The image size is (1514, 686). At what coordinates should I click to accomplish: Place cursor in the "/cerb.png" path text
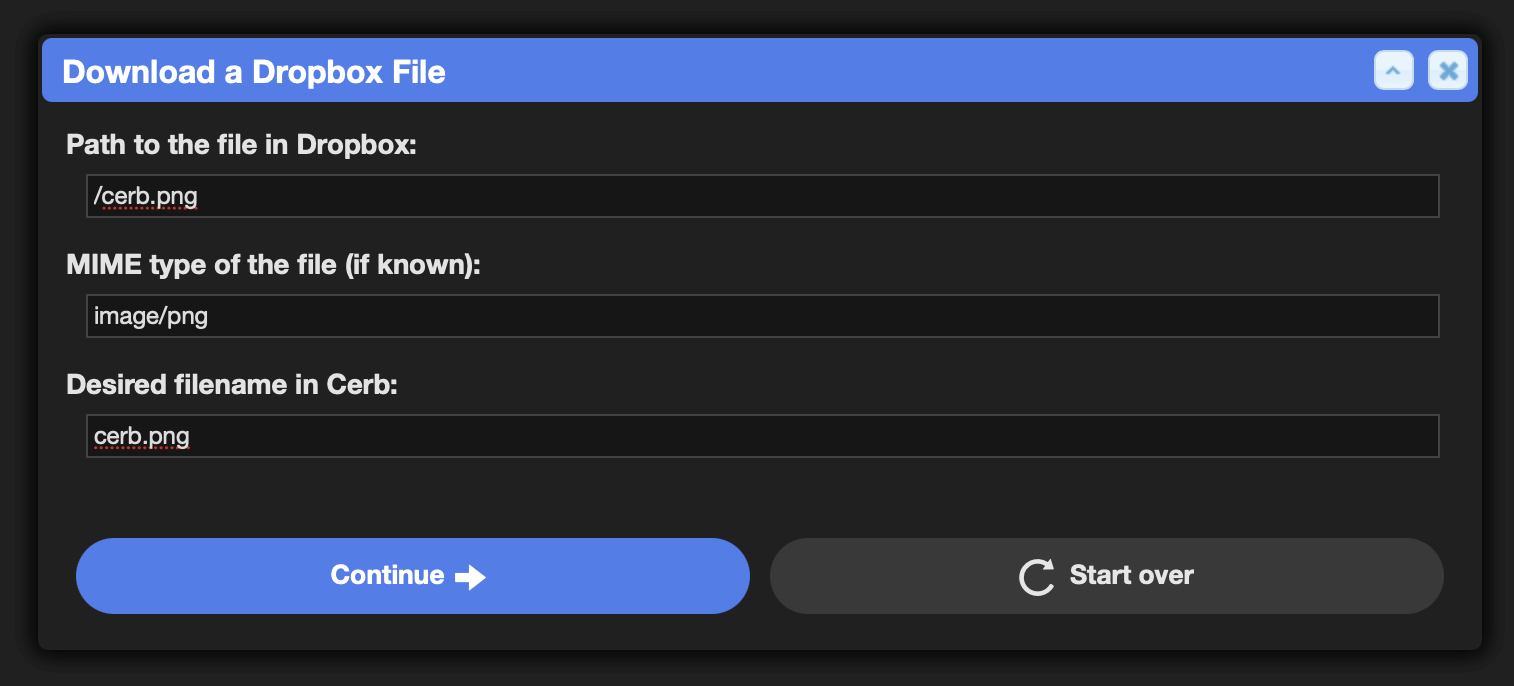click(x=145, y=197)
